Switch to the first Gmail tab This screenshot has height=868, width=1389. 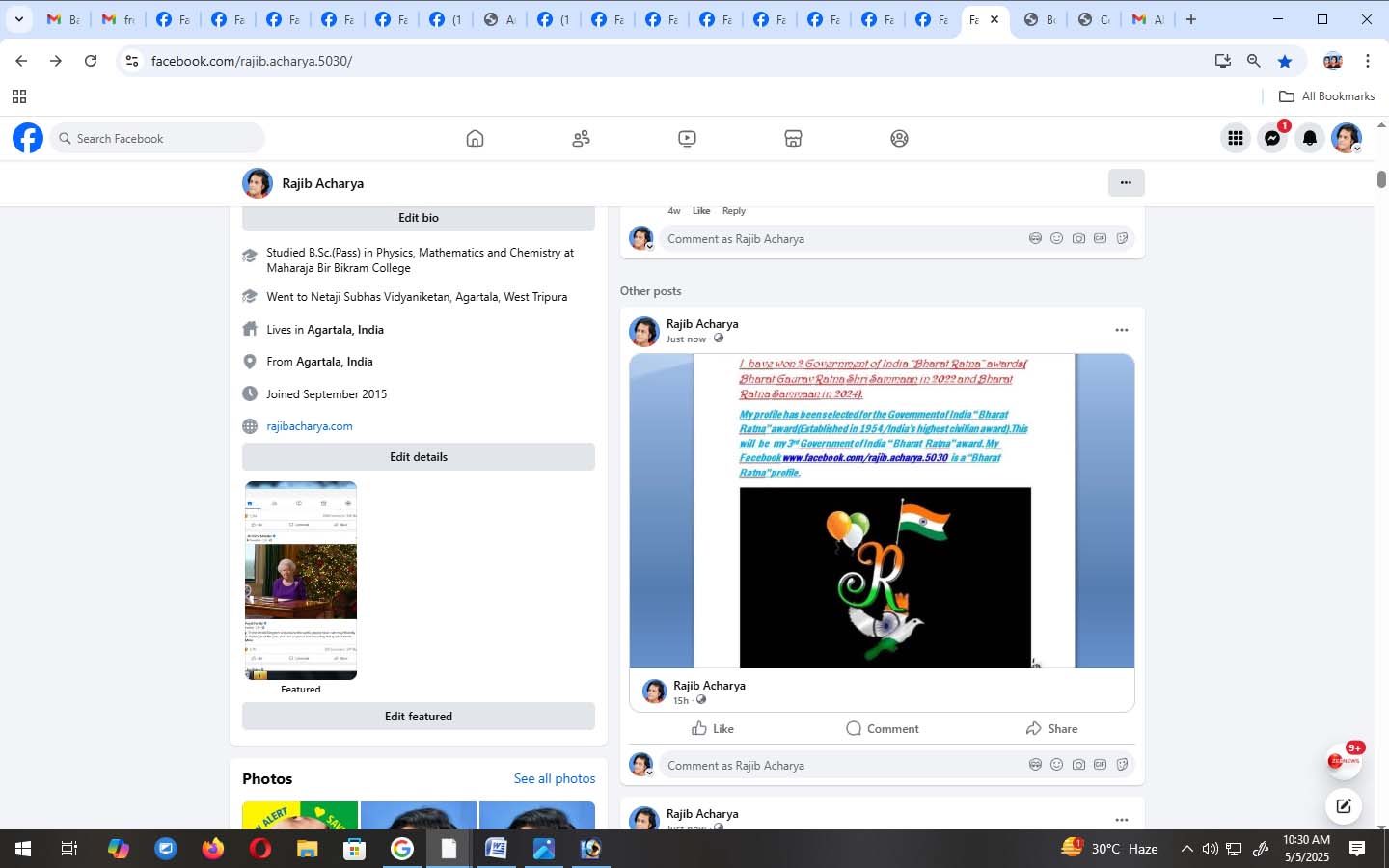64,19
